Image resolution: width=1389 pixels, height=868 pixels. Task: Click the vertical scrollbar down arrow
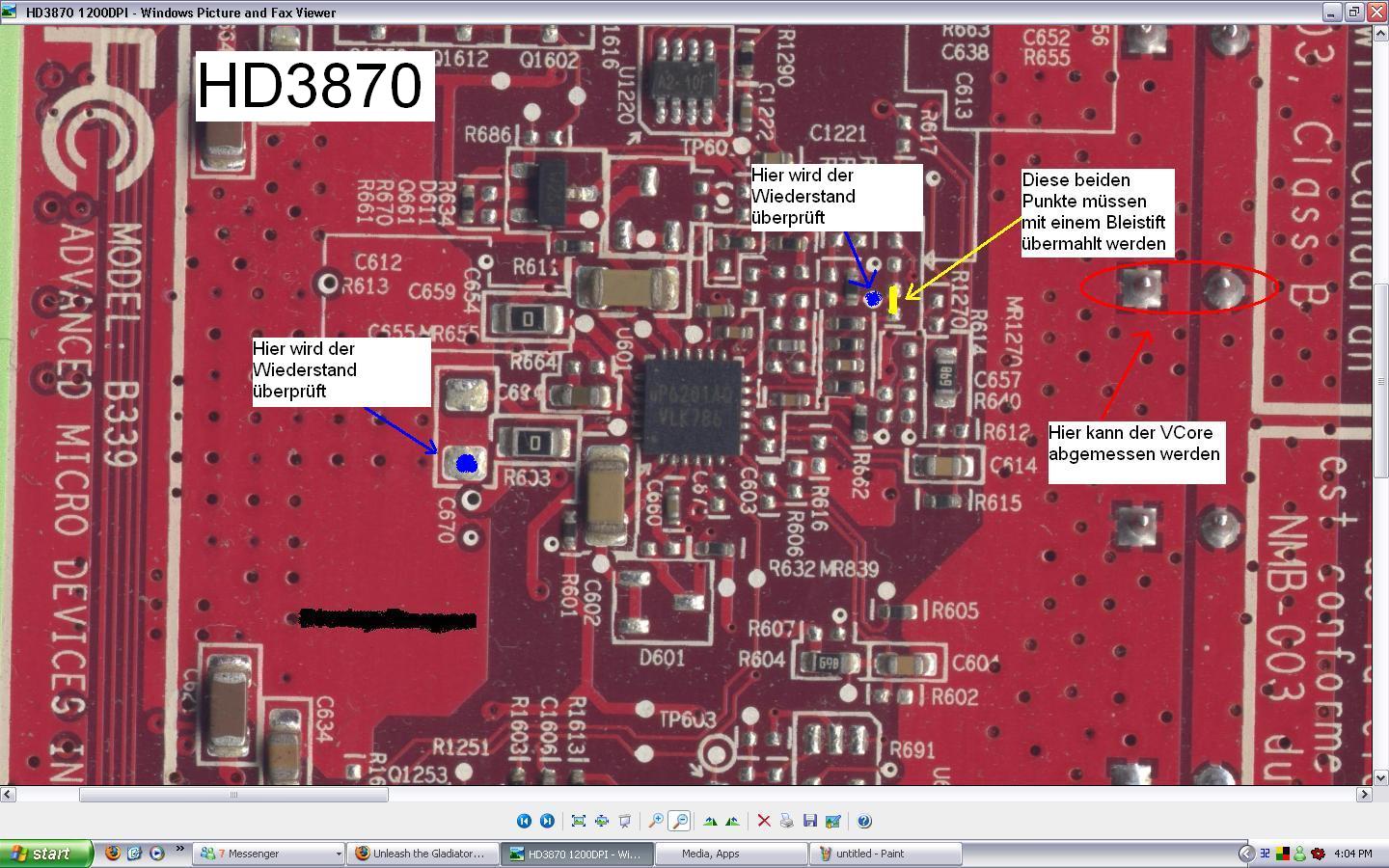coord(1380,777)
